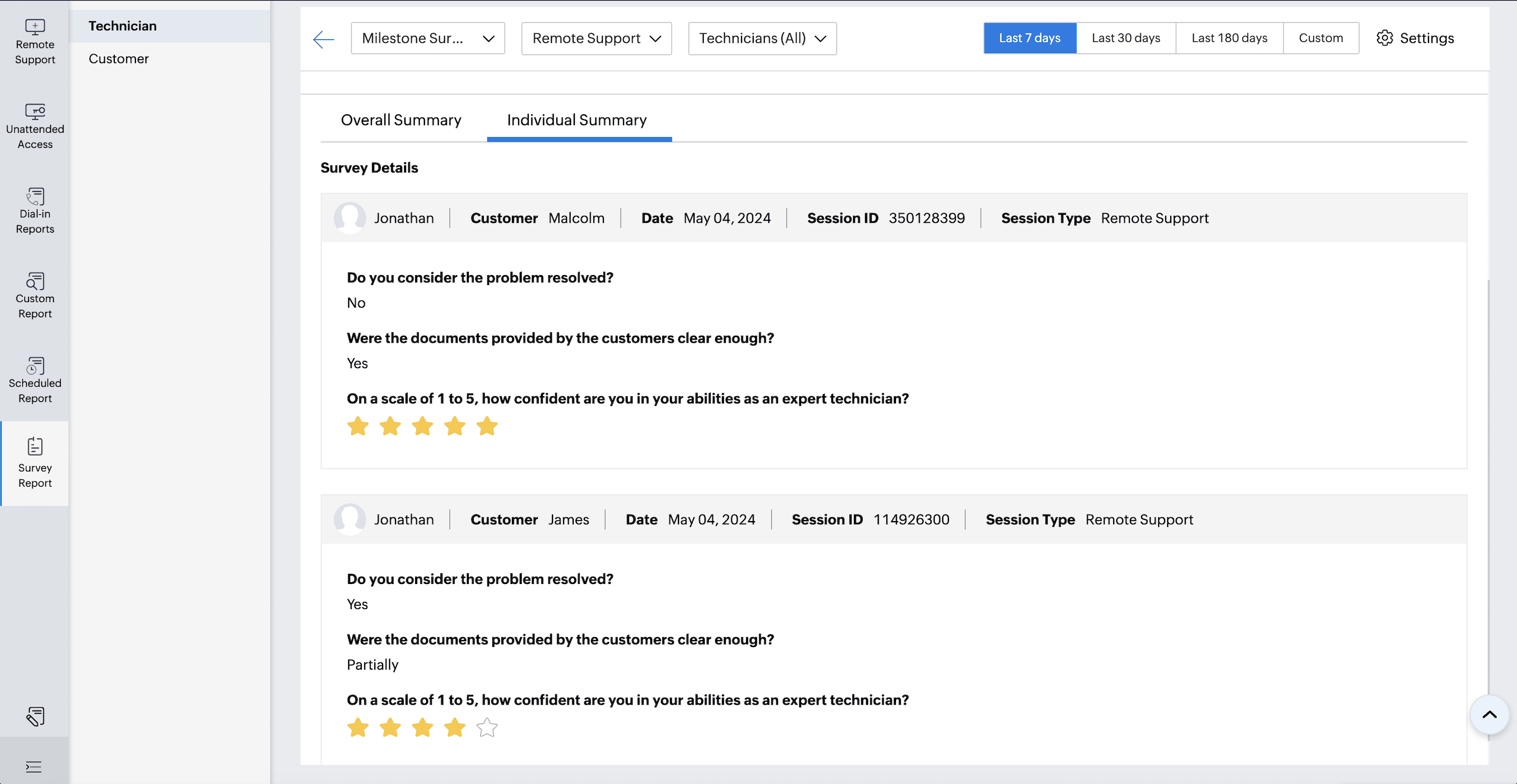
Task: Open Unattended Access reports section
Action: click(x=35, y=126)
